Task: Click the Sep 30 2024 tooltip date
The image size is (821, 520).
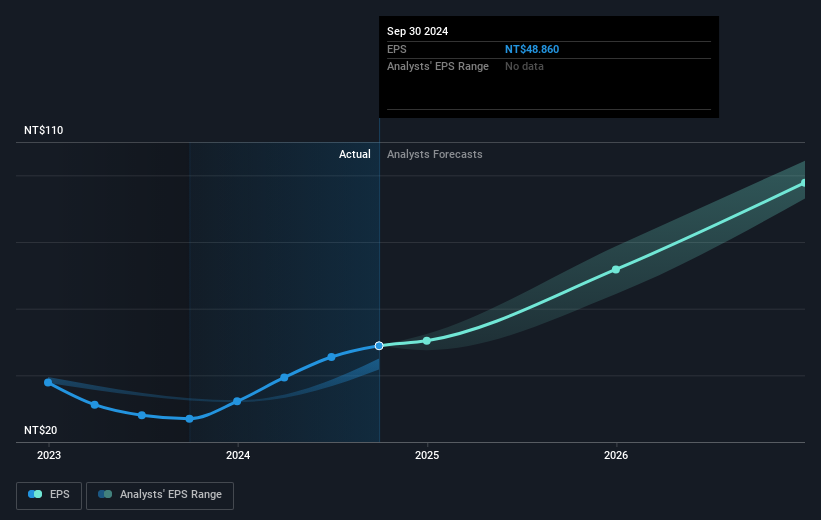Action: [417, 31]
